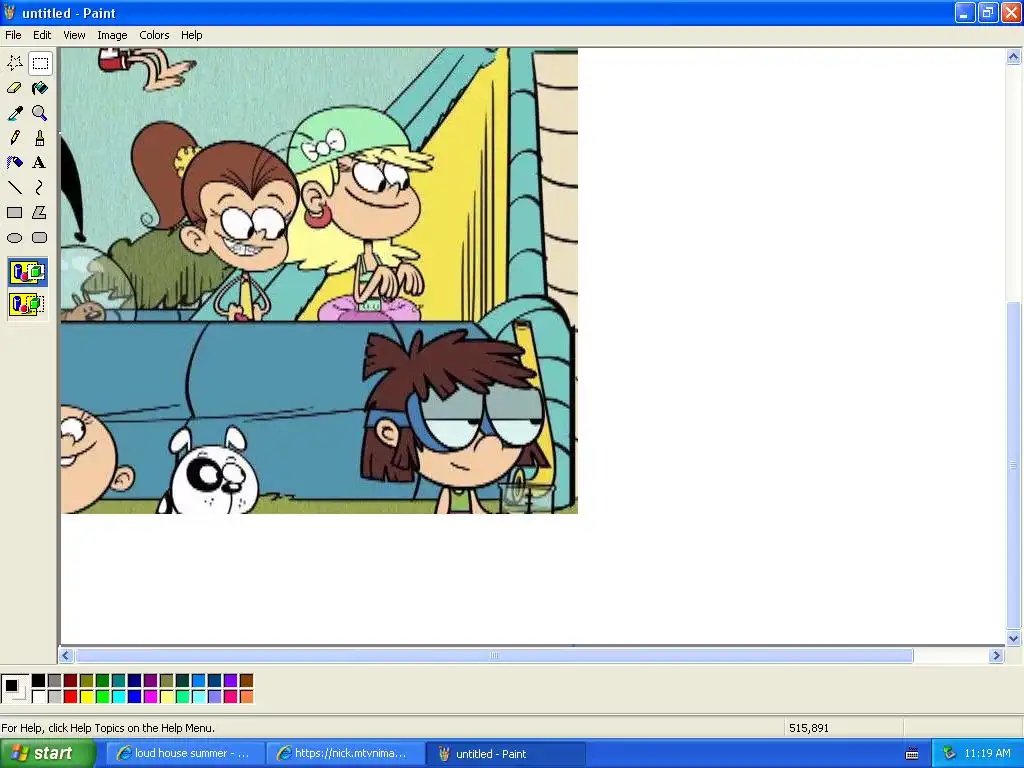Click the 'For Help, click Help Topics' status text
This screenshot has width=1024, height=768.
[x=108, y=728]
